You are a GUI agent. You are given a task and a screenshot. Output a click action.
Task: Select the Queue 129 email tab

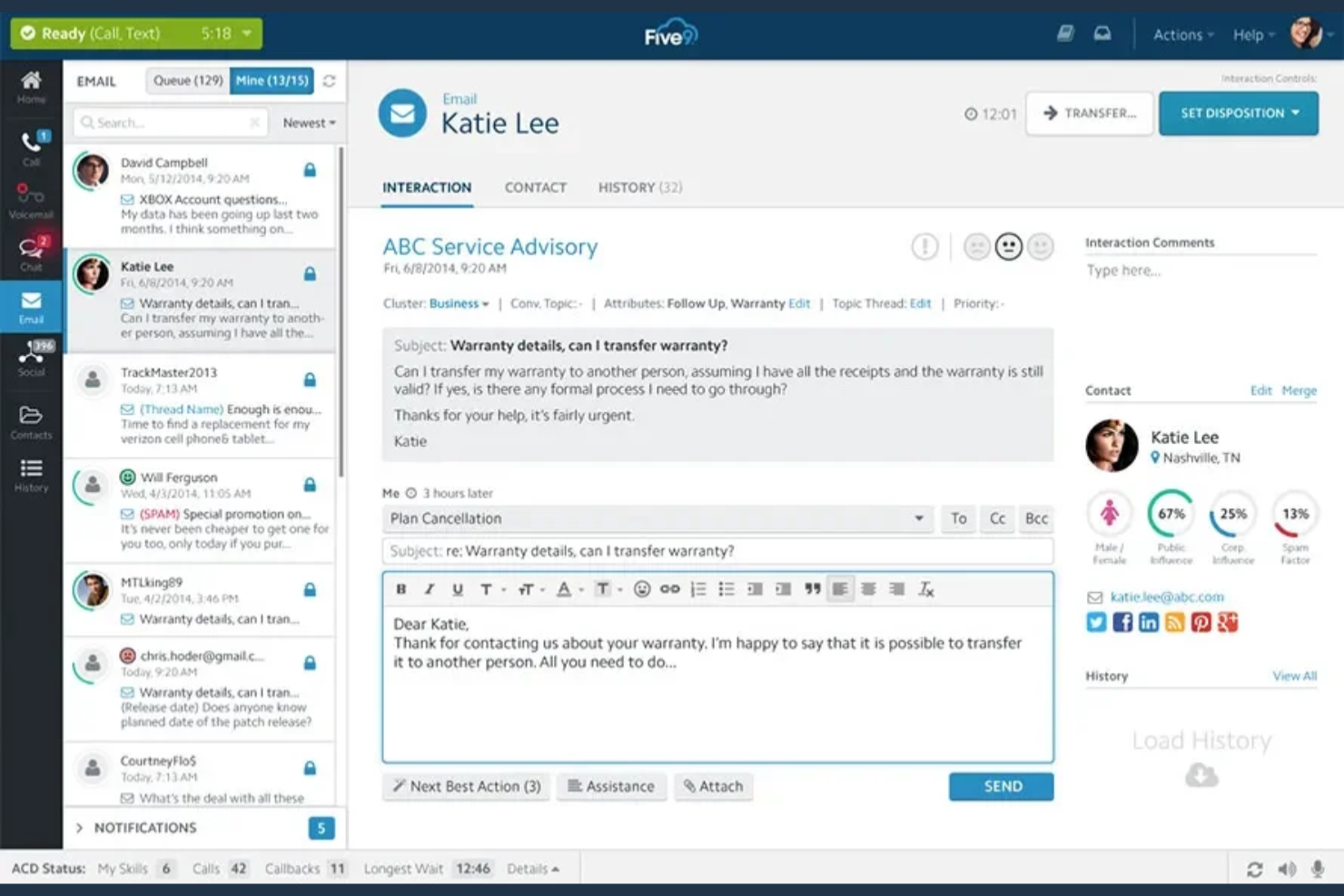[x=187, y=80]
